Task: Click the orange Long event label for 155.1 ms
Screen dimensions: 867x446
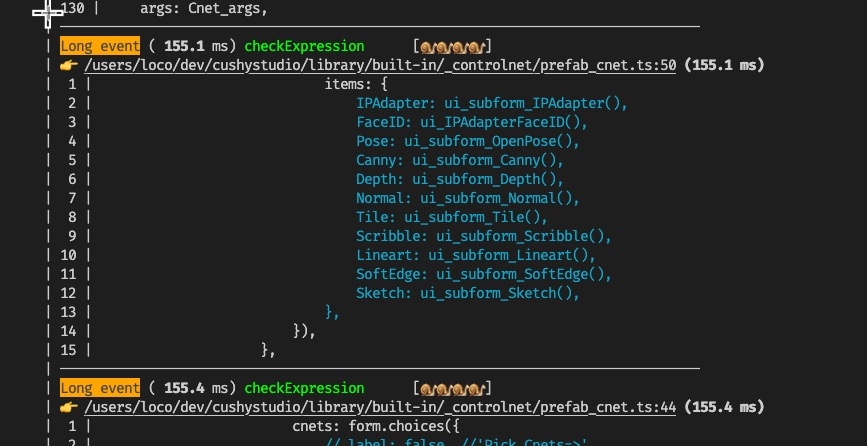Action: pos(100,46)
